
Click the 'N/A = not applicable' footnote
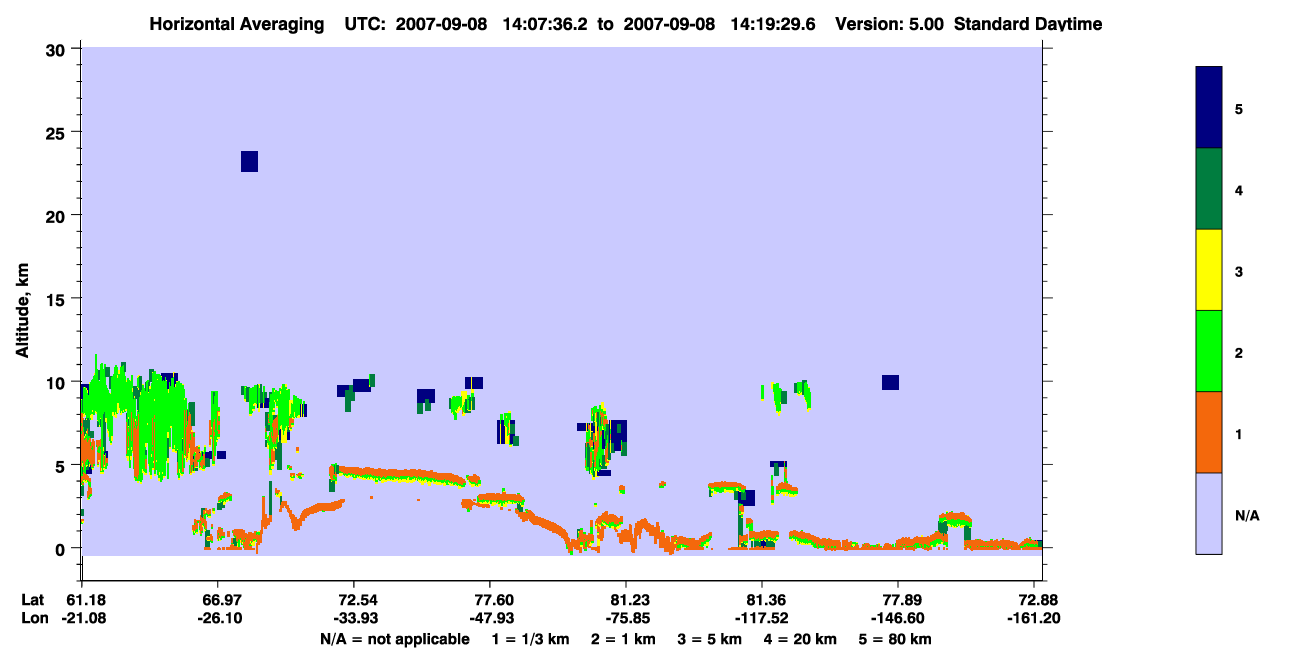394,639
